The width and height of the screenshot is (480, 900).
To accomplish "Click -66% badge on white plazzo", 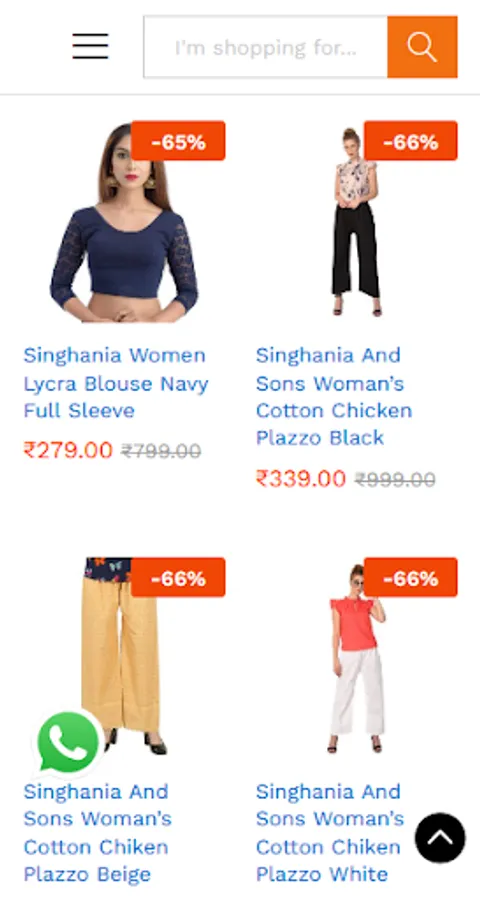I will 411,577.
